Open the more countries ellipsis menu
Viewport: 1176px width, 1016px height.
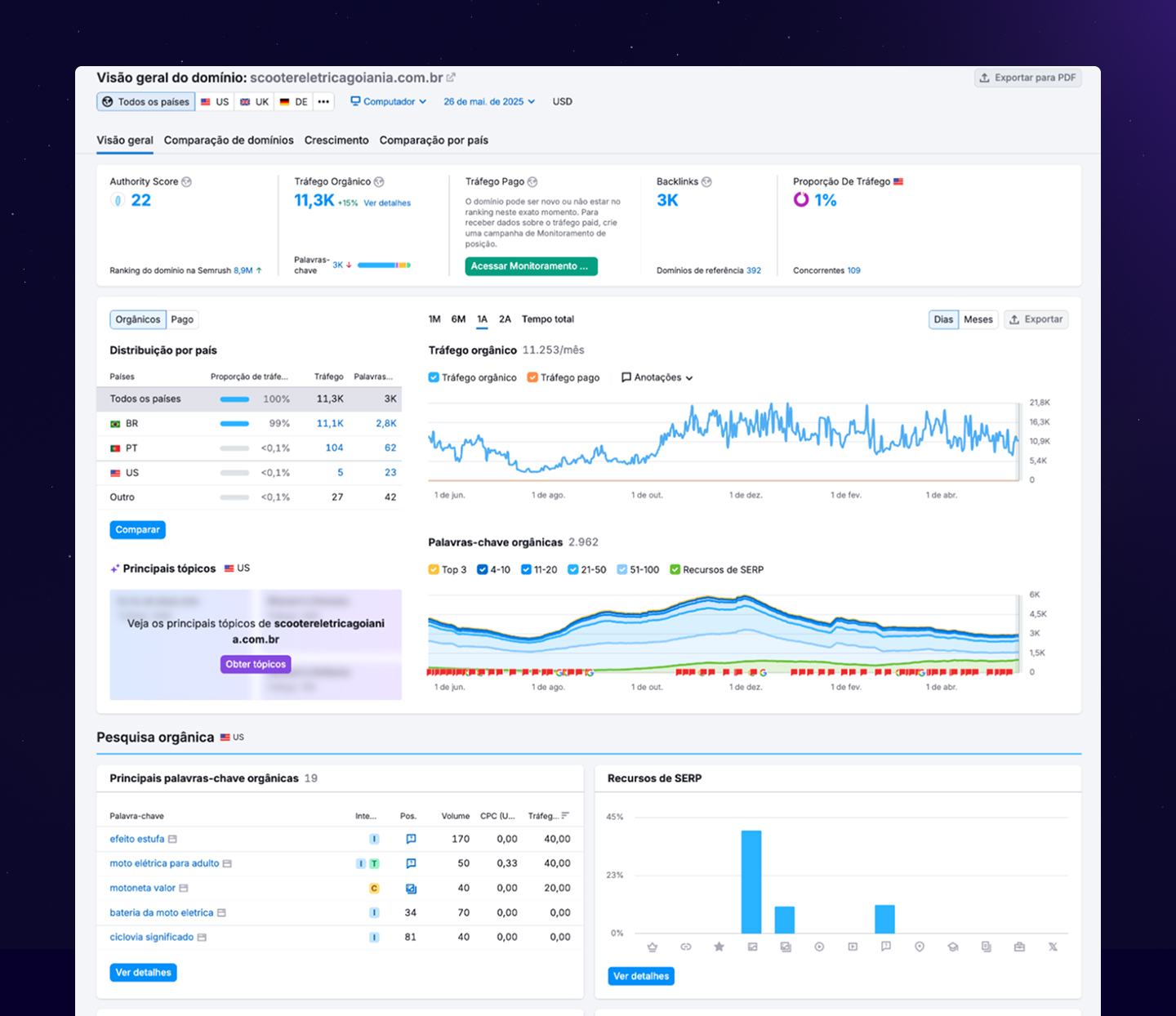pyautogui.click(x=324, y=102)
